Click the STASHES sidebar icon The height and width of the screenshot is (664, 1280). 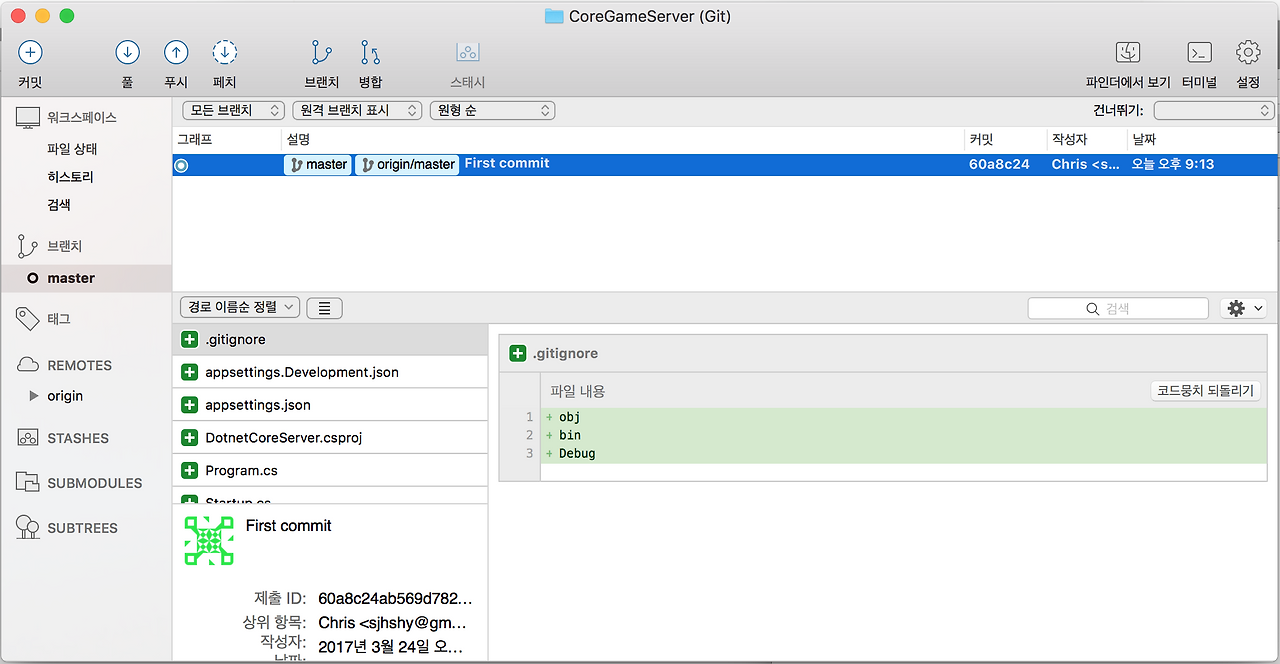click(28, 438)
